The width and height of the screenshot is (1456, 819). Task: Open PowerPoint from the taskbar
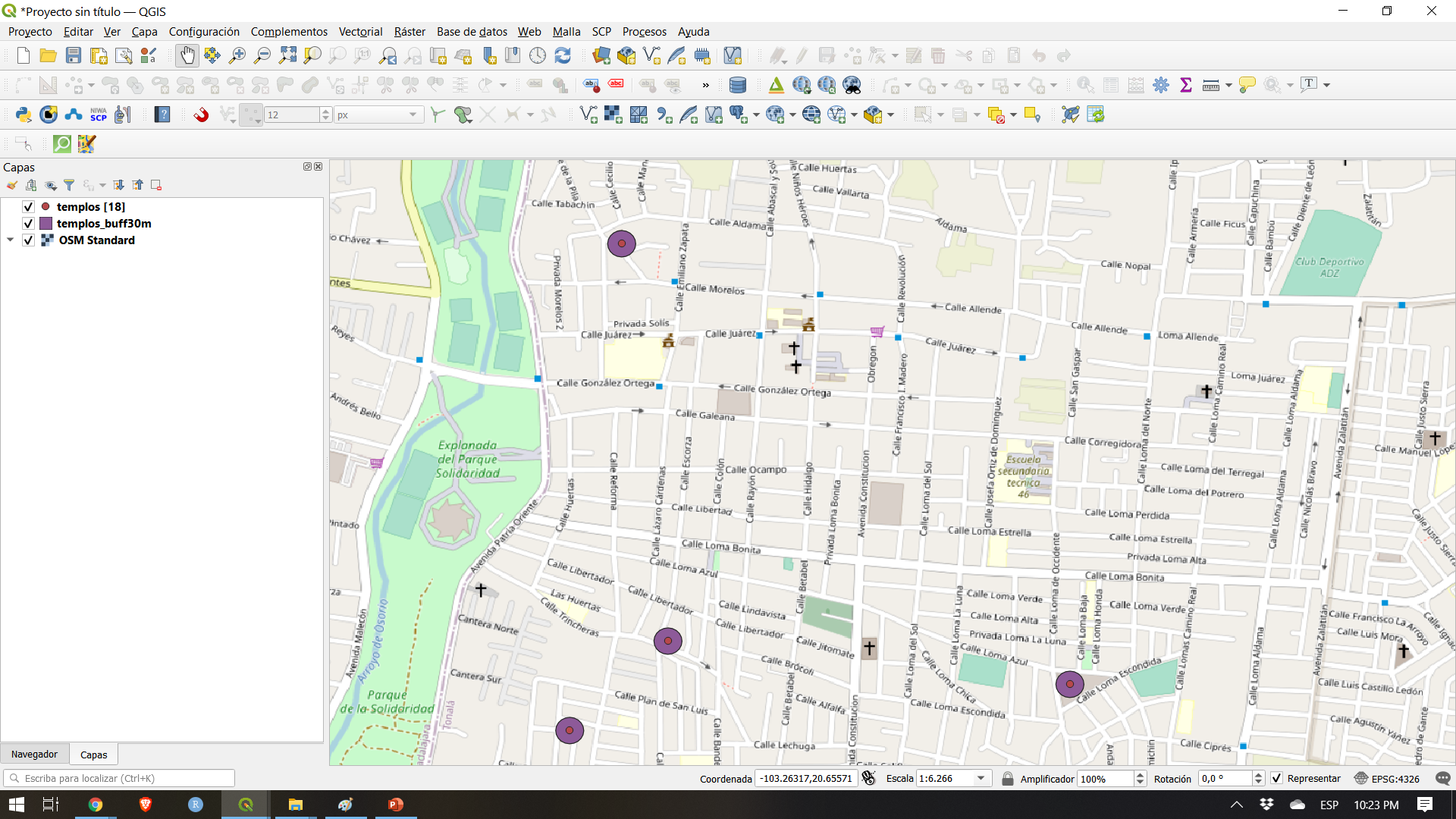[396, 805]
